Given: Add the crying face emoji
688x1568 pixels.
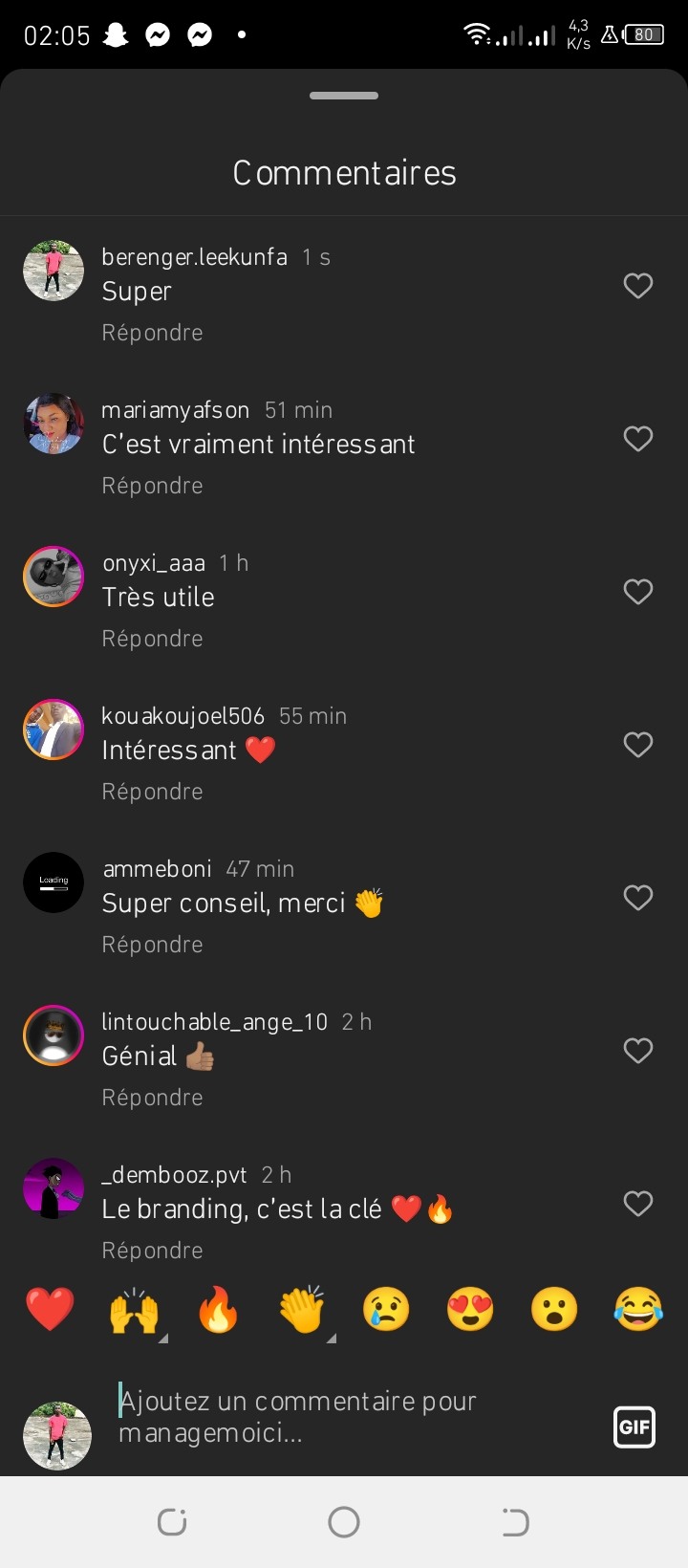Looking at the screenshot, I should point(386,1309).
